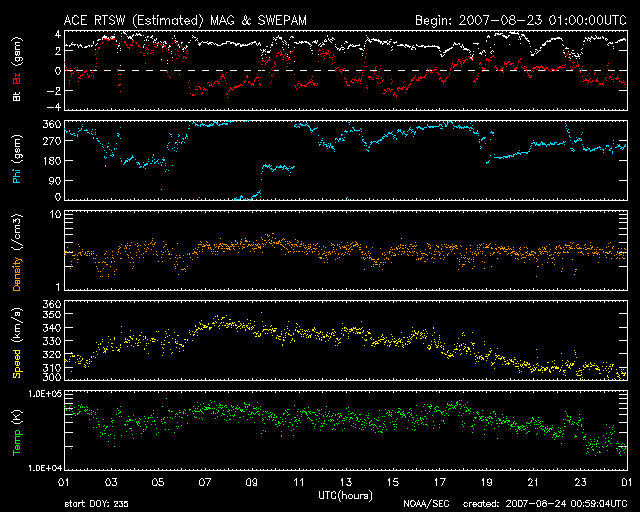
Task: Click the '340' tick on the Speed axis
Action: click(52, 328)
